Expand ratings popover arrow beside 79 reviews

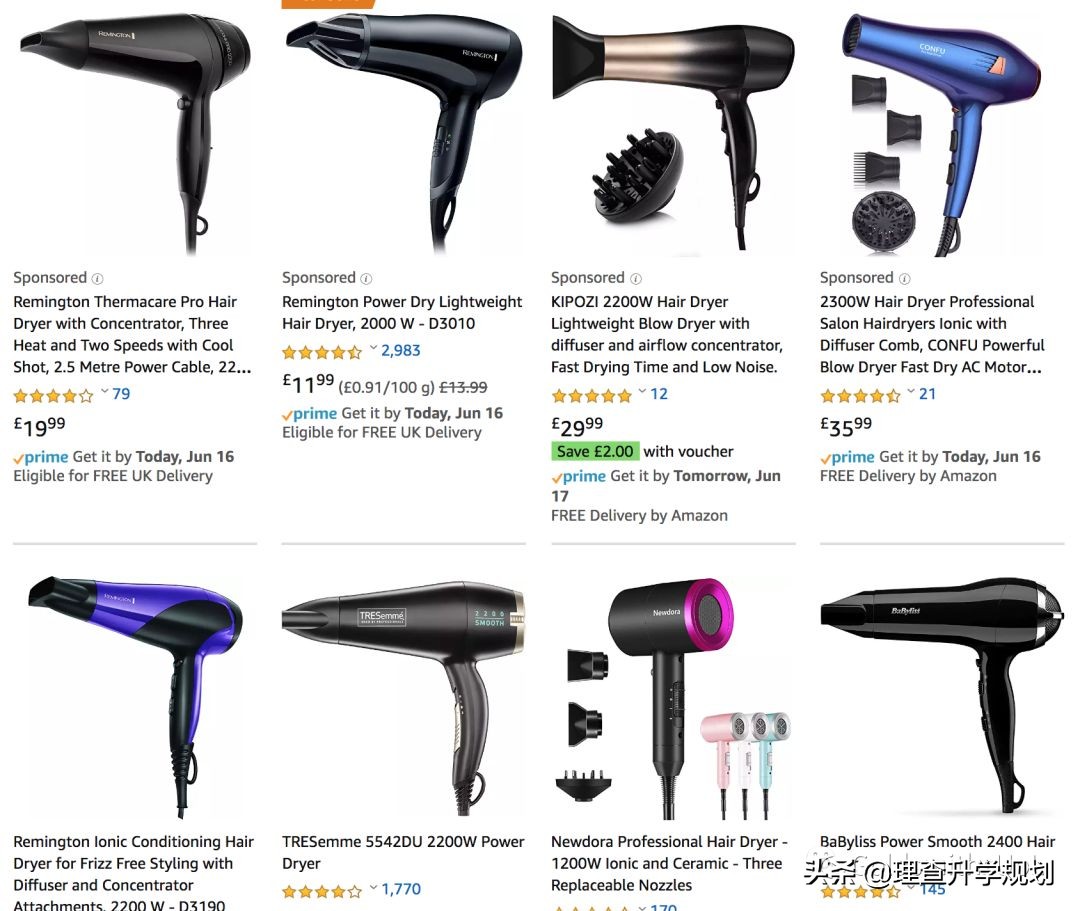(x=105, y=392)
